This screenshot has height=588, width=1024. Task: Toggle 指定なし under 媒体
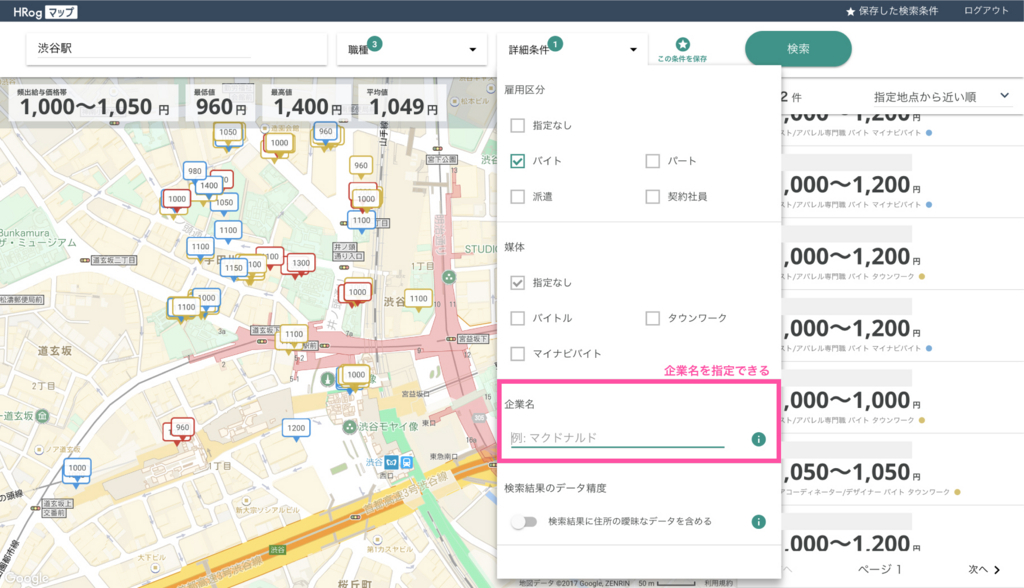(x=517, y=282)
